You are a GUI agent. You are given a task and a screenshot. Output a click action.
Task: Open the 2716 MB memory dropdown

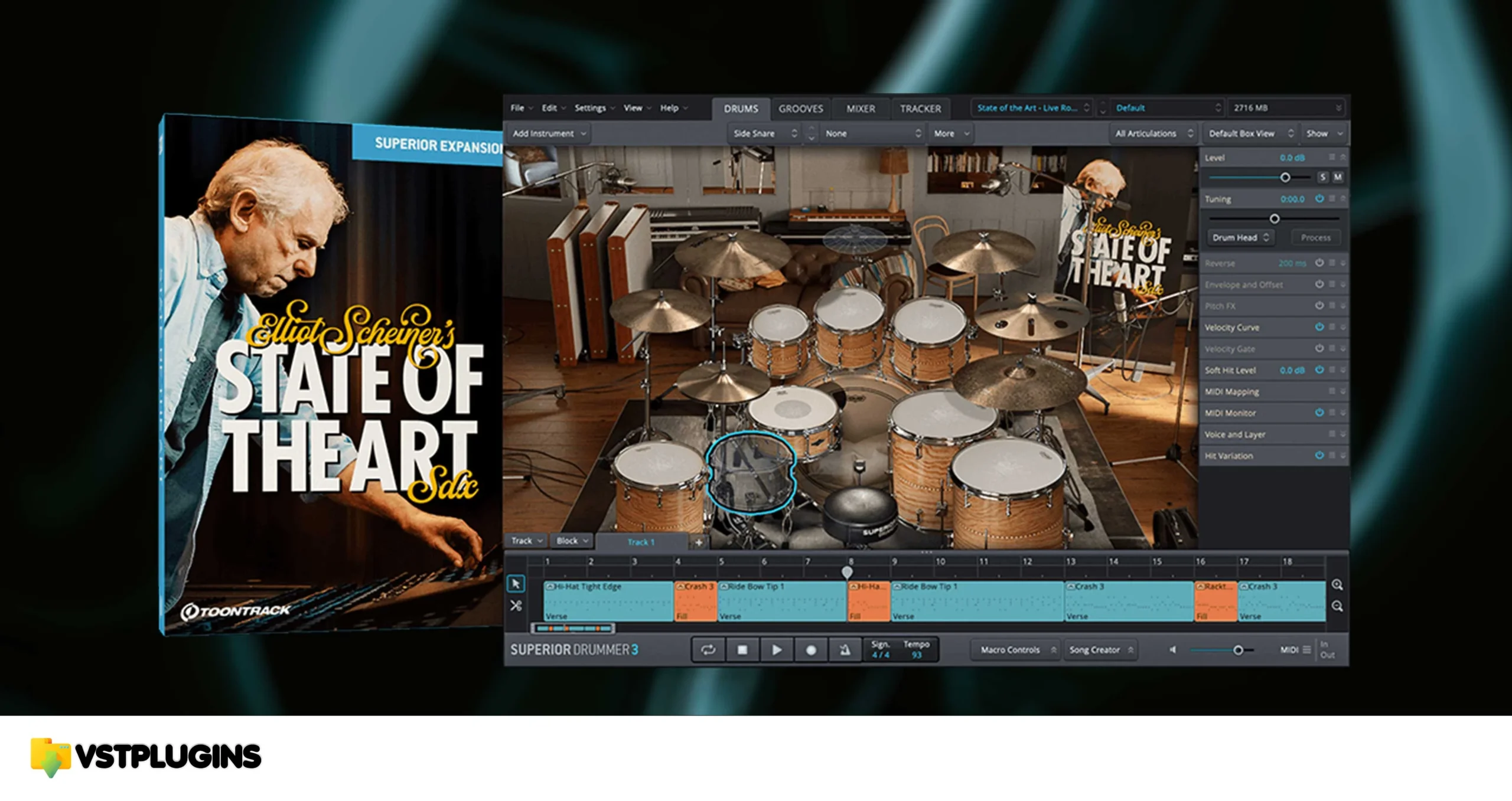pos(1287,108)
